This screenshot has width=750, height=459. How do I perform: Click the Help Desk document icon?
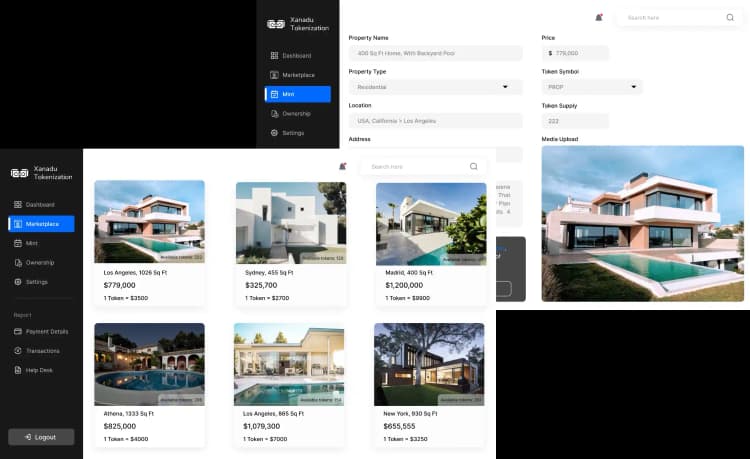(18, 370)
